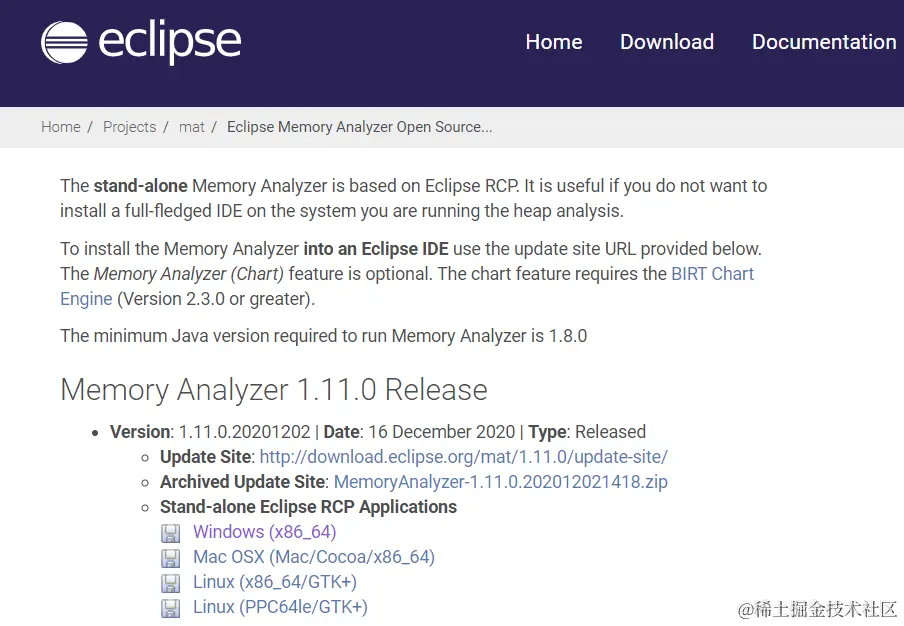Download the Mac OSX (Mac/Cocoa/x86_64) build
Viewport: 904px width, 626px height.
(x=314, y=557)
